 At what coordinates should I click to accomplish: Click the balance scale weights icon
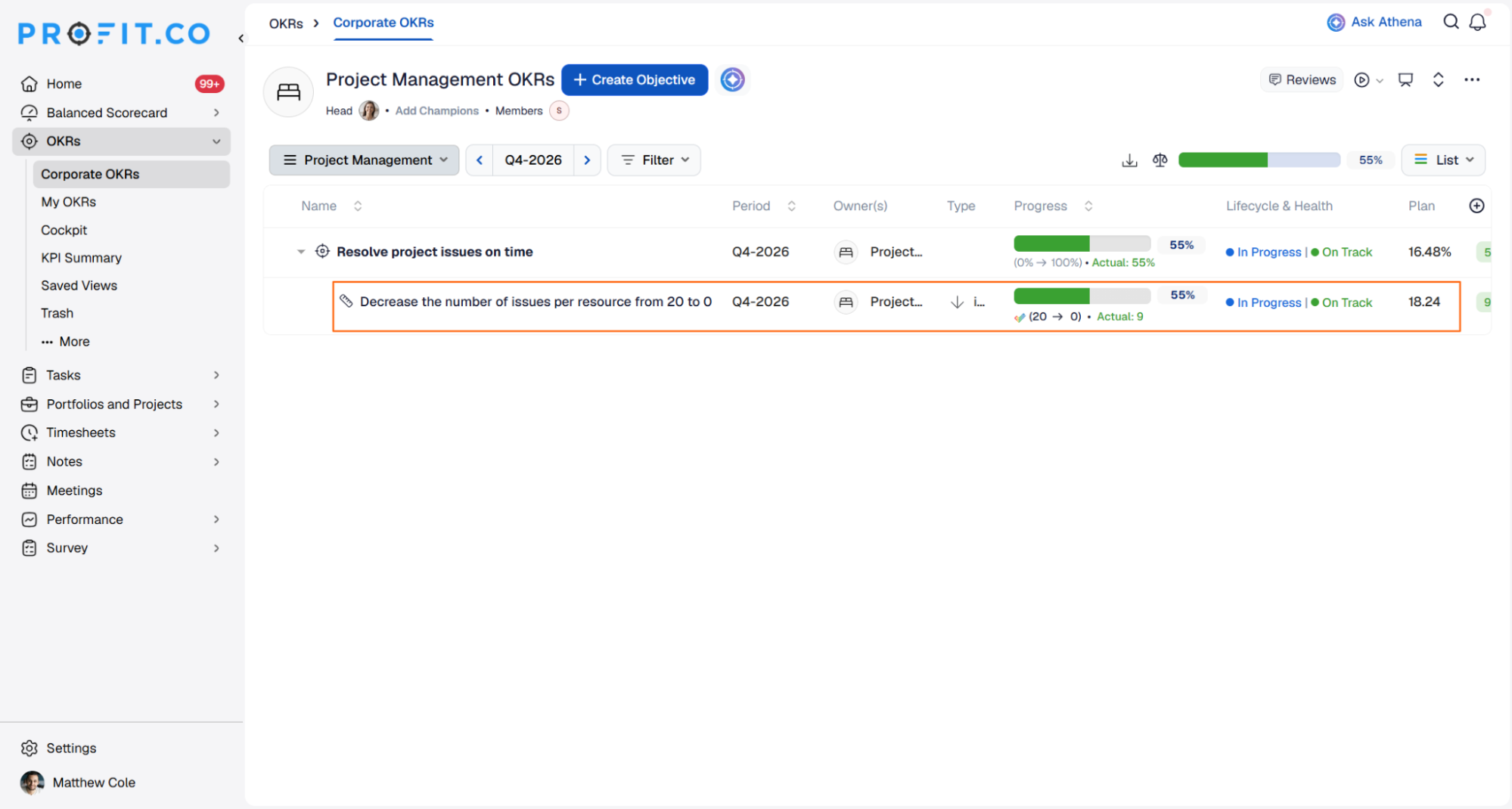click(x=1160, y=160)
